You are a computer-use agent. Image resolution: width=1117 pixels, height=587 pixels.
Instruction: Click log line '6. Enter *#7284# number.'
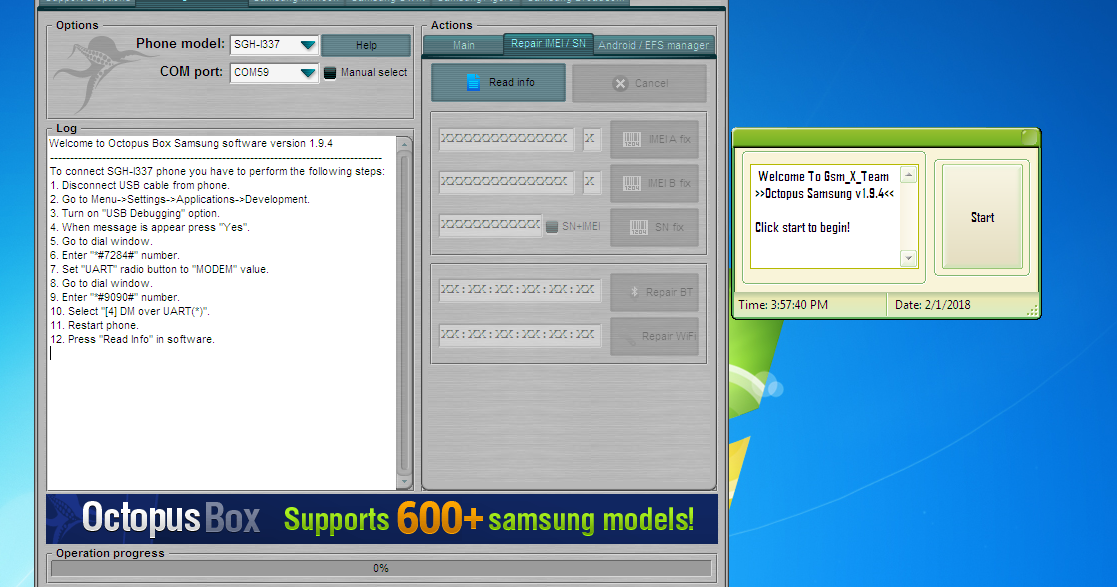click(x=115, y=256)
